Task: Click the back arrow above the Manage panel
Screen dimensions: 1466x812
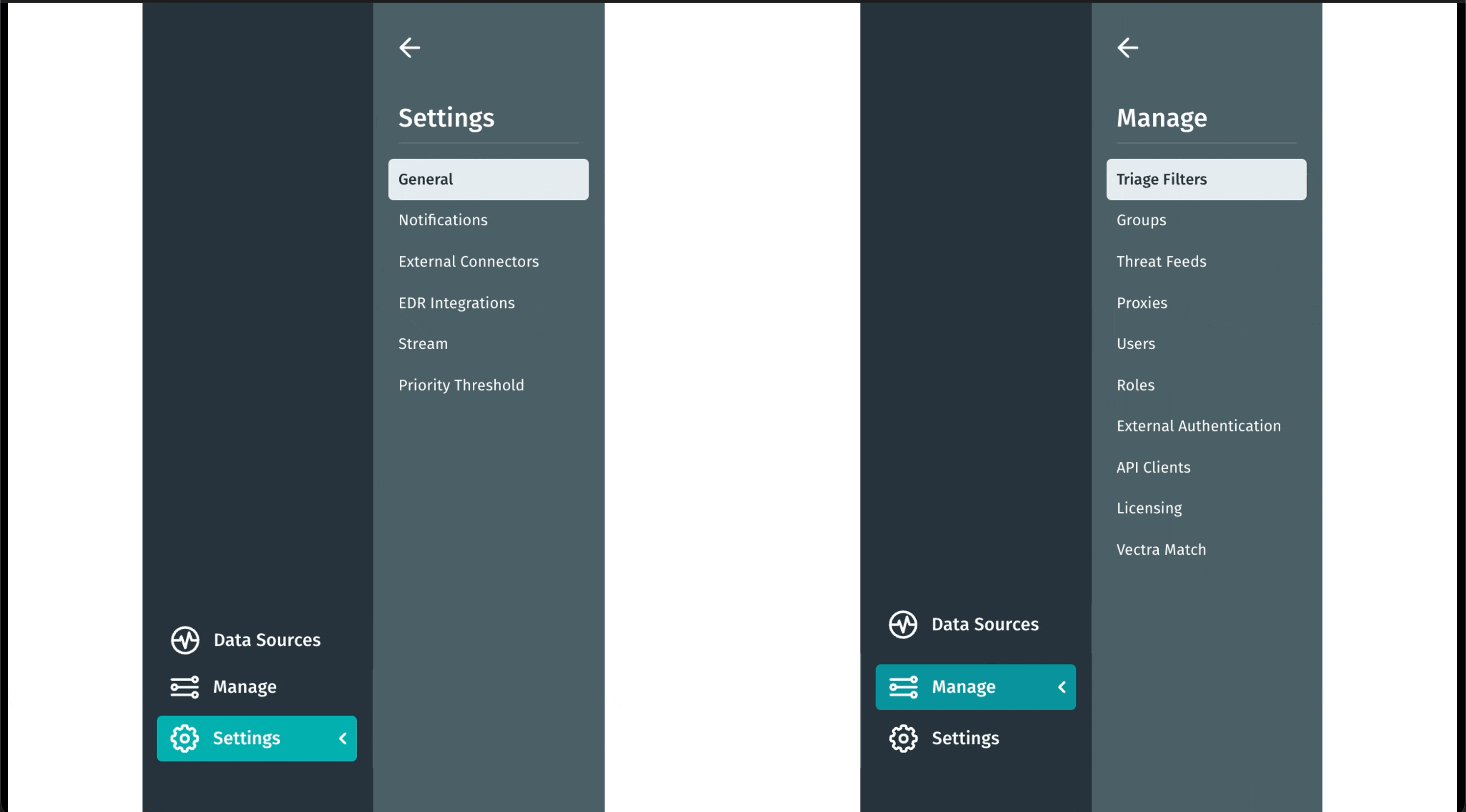Action: (x=1128, y=48)
